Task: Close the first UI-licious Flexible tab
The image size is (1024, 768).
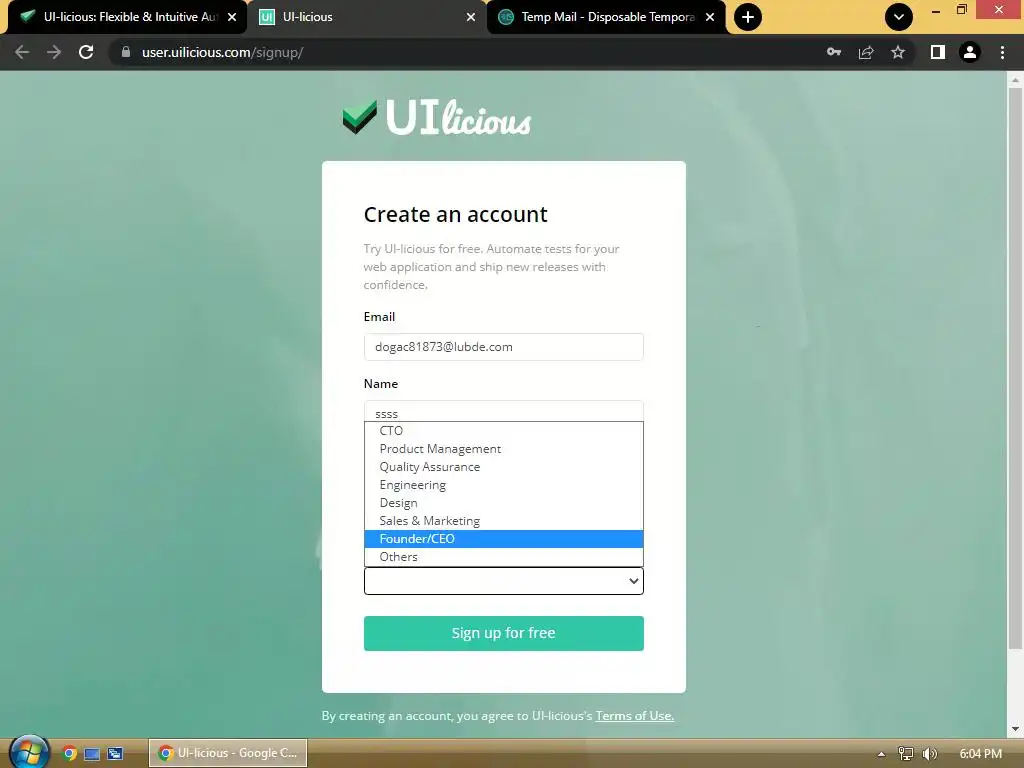Action: pyautogui.click(x=232, y=17)
